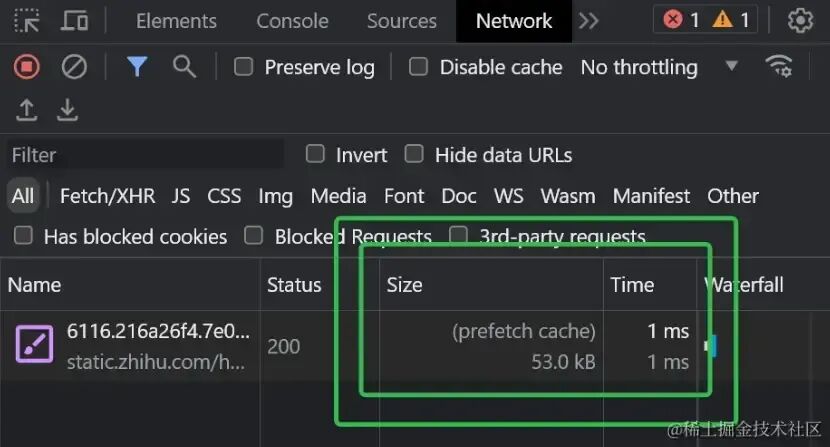Tick the Hide data URLs checkbox
The image size is (830, 447).
pyautogui.click(x=414, y=154)
